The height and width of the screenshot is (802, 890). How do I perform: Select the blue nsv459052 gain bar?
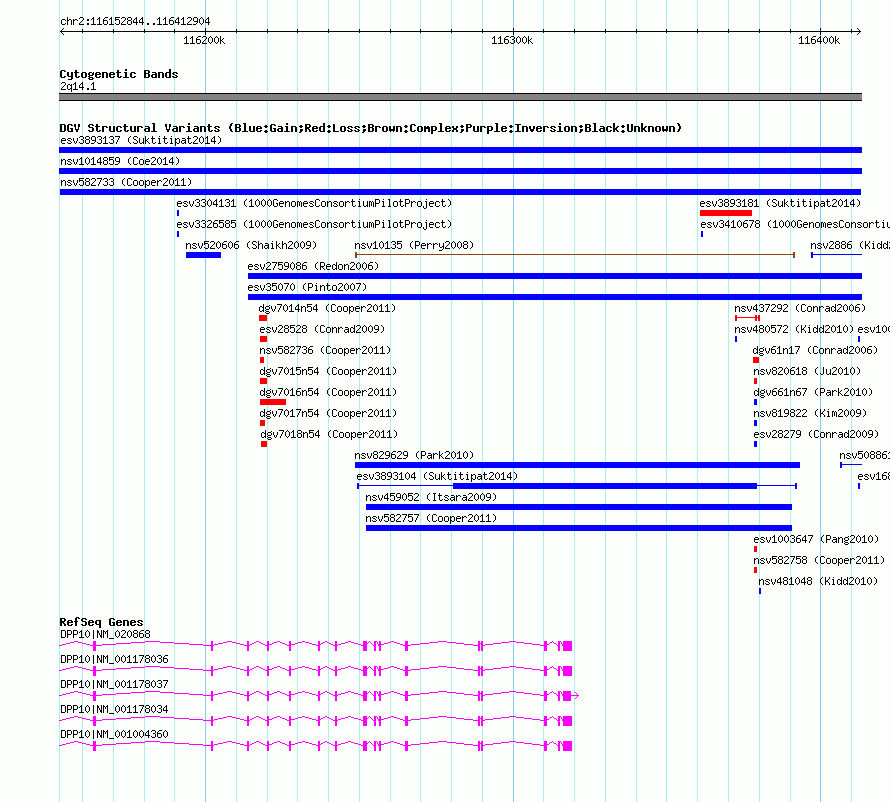[579, 507]
